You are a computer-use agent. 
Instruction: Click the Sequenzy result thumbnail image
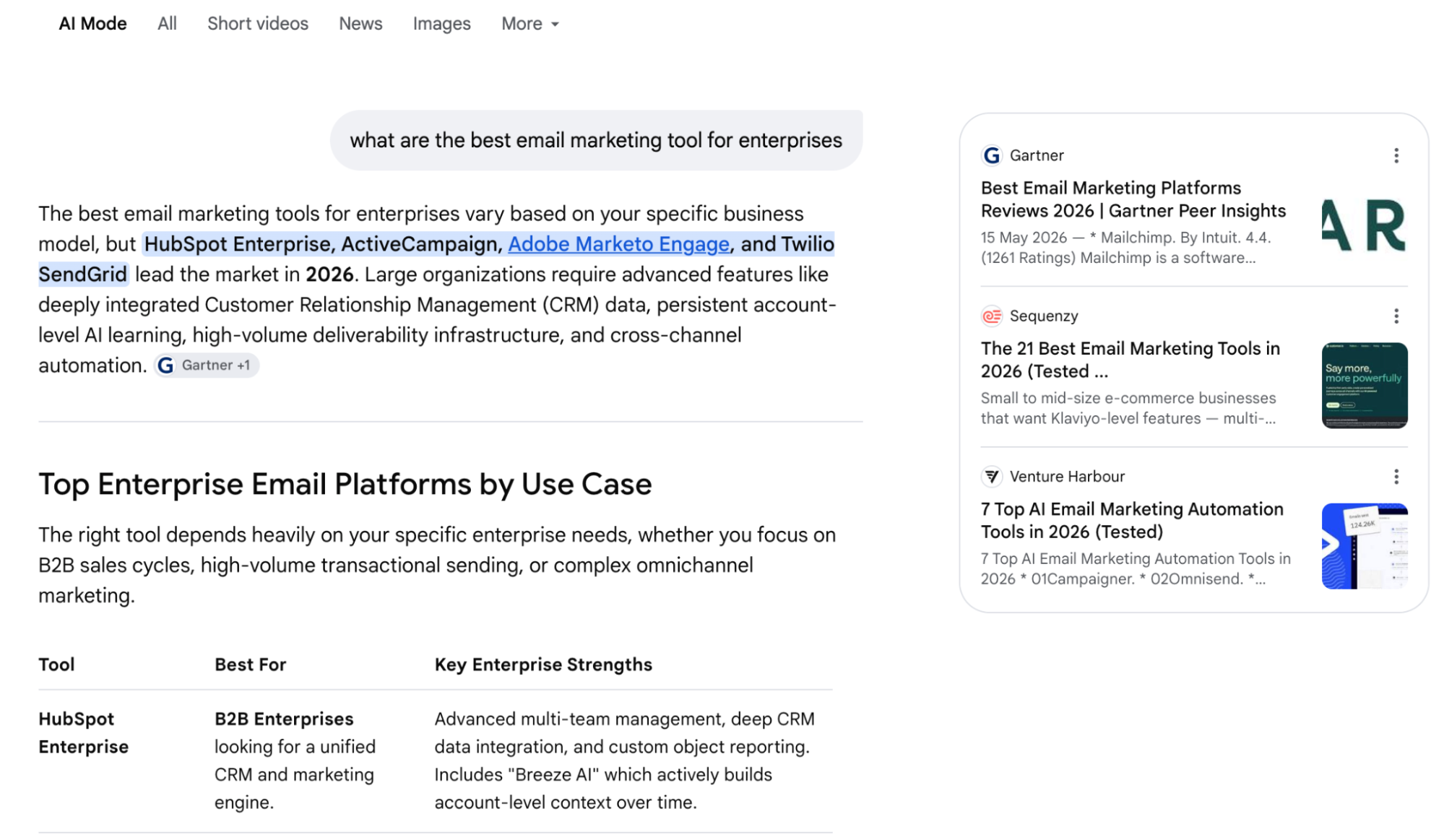[x=1365, y=385]
